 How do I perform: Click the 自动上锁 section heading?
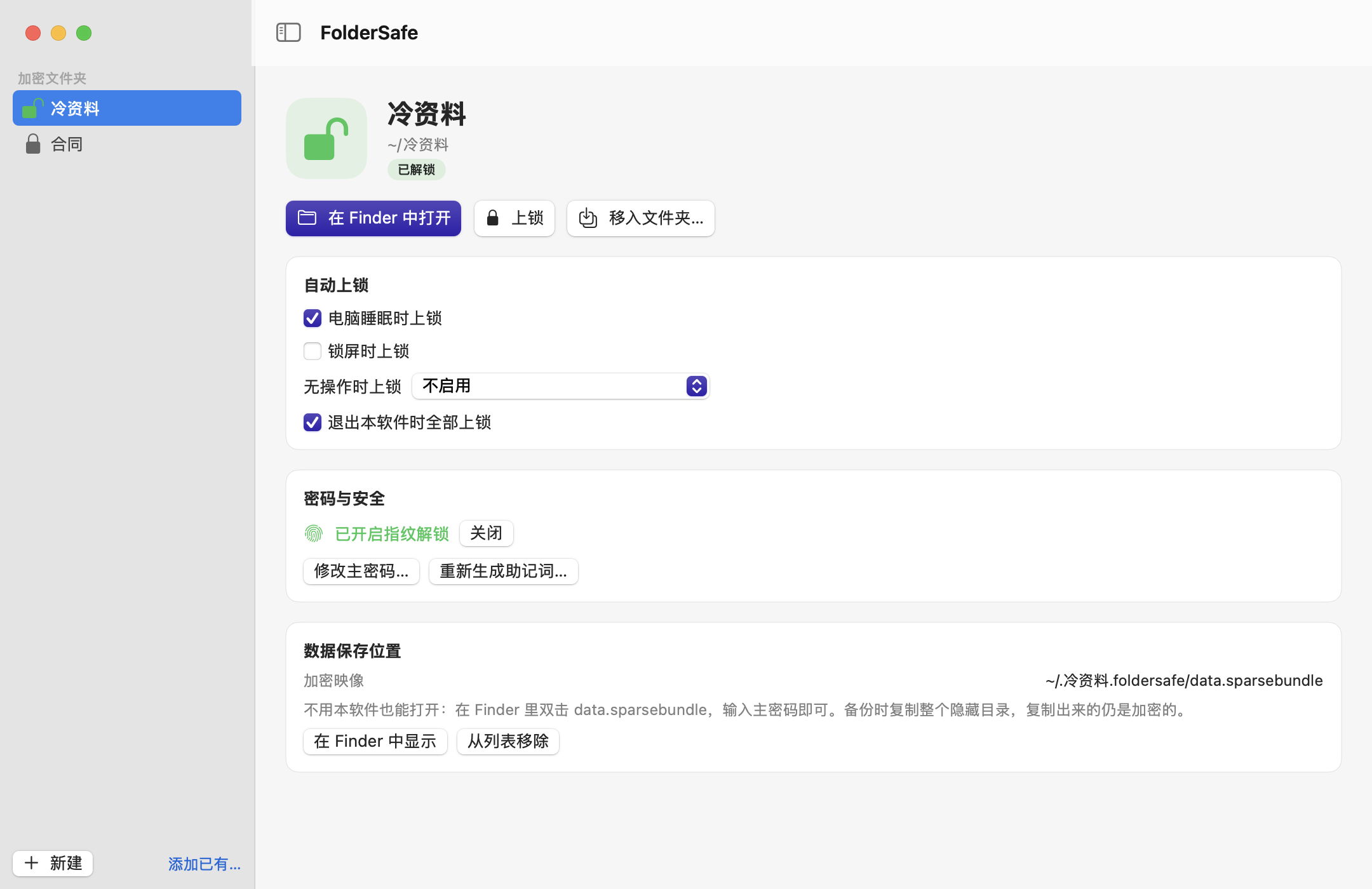[337, 285]
